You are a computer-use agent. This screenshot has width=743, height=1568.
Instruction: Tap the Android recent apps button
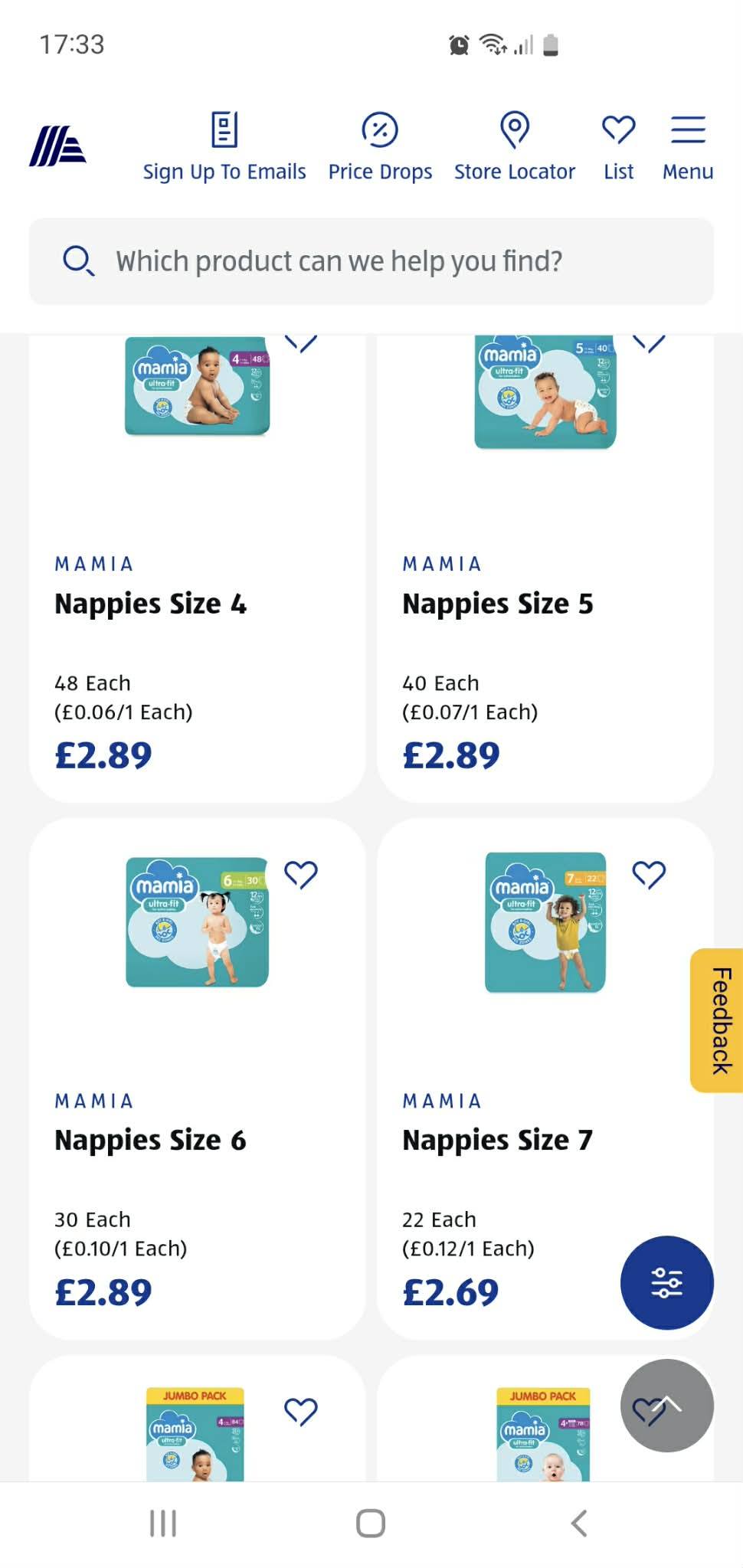pos(163,1524)
